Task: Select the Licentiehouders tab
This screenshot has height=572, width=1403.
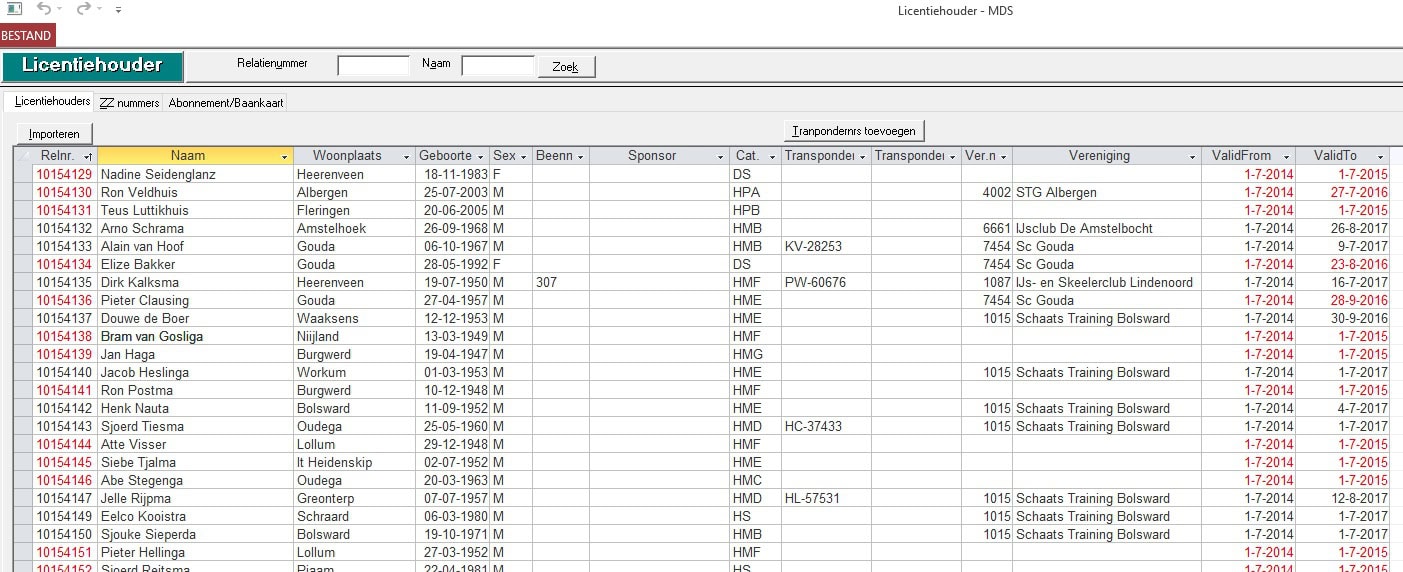Action: 52,102
